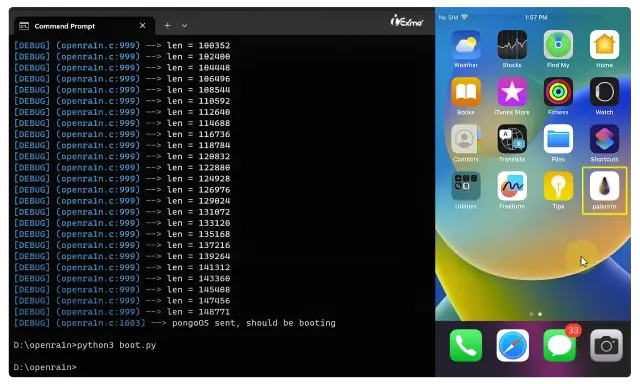Launch the Camera app in dock

[x=606, y=346]
